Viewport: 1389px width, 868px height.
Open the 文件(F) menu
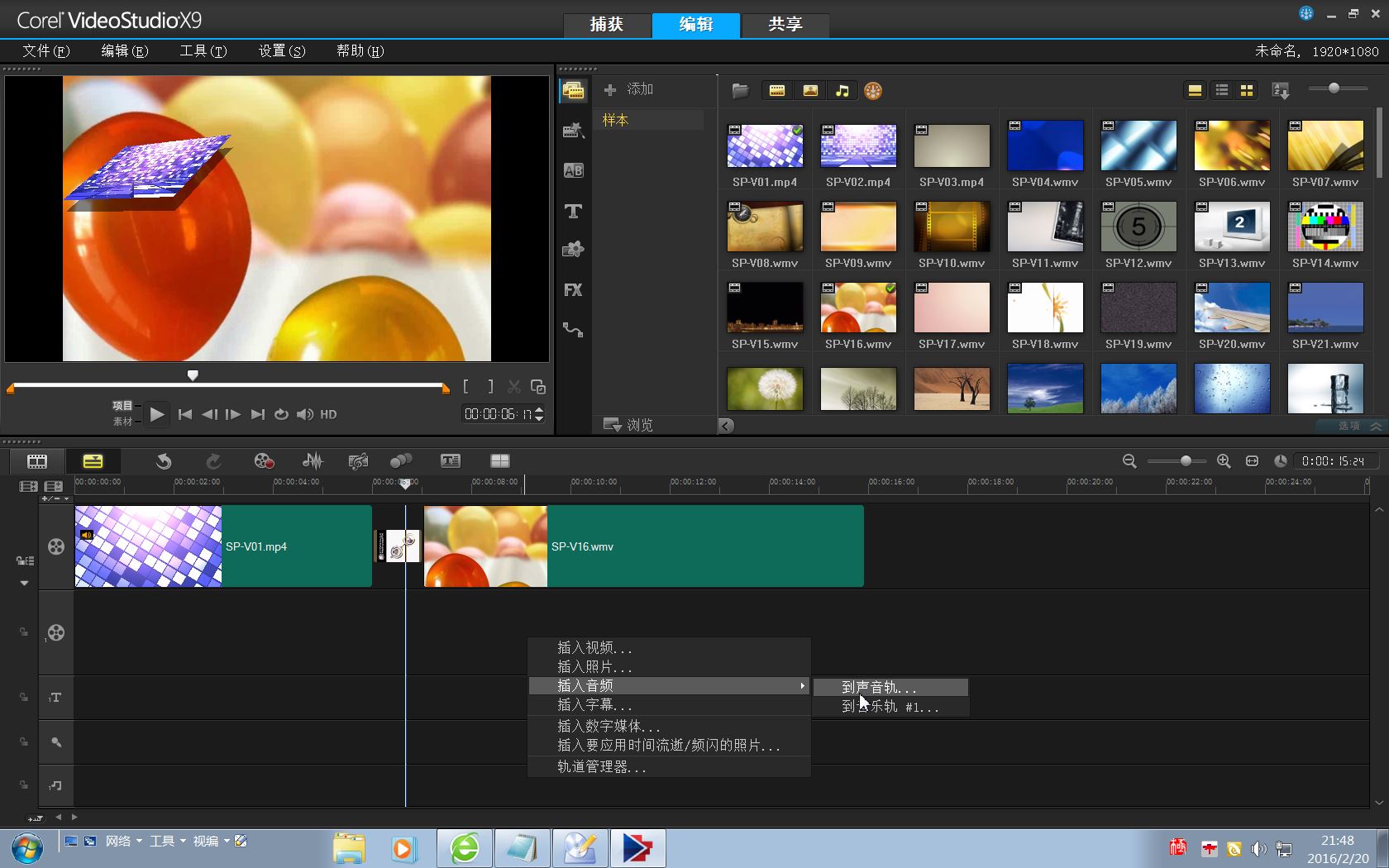coord(46,51)
